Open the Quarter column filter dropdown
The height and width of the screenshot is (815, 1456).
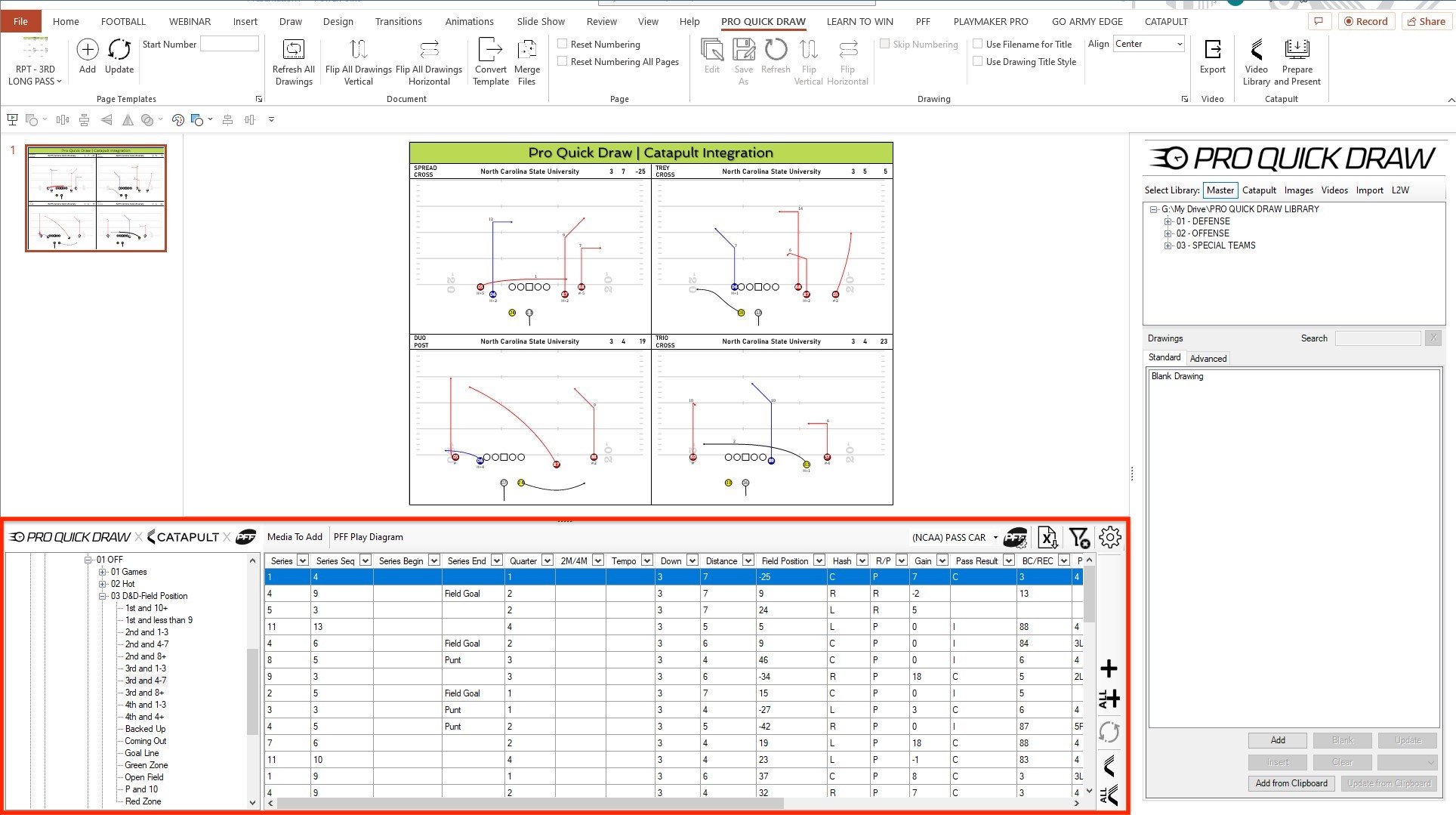click(548, 560)
